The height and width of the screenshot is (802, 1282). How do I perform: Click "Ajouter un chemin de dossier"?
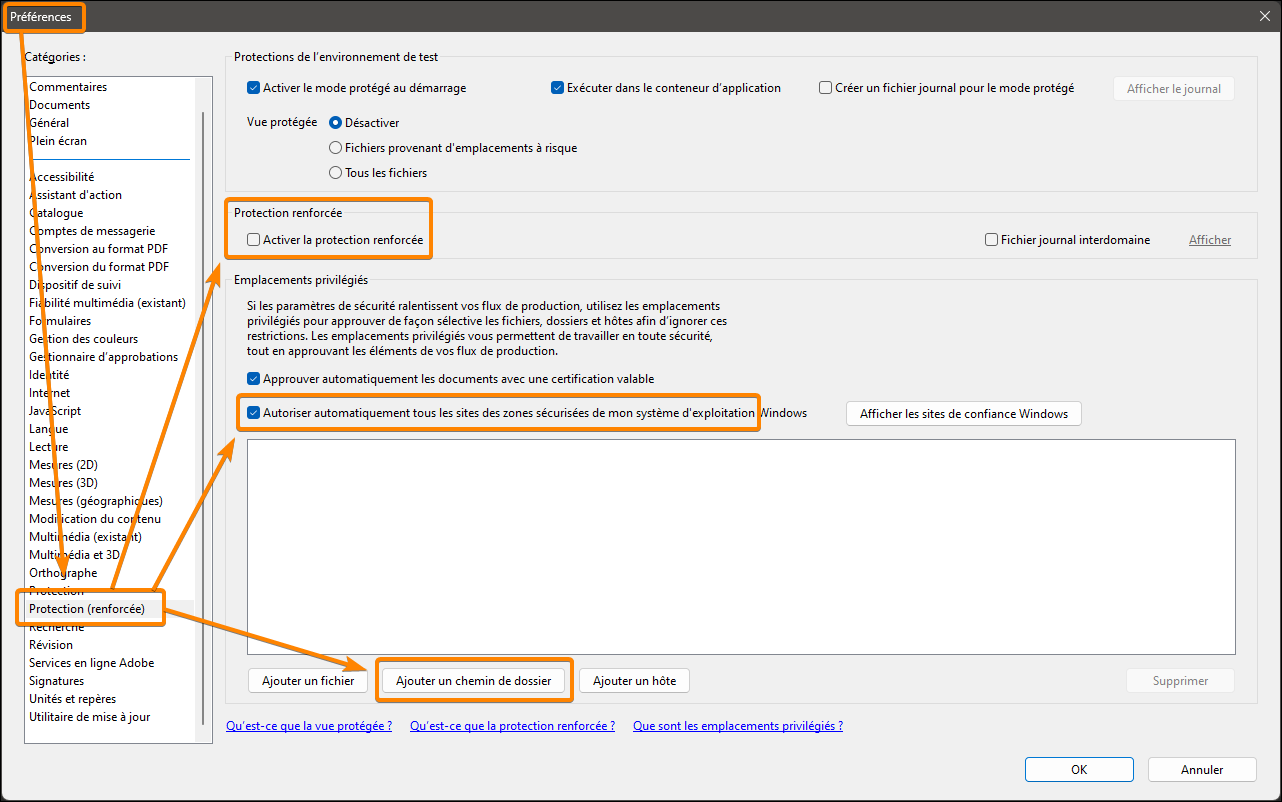coord(473,680)
